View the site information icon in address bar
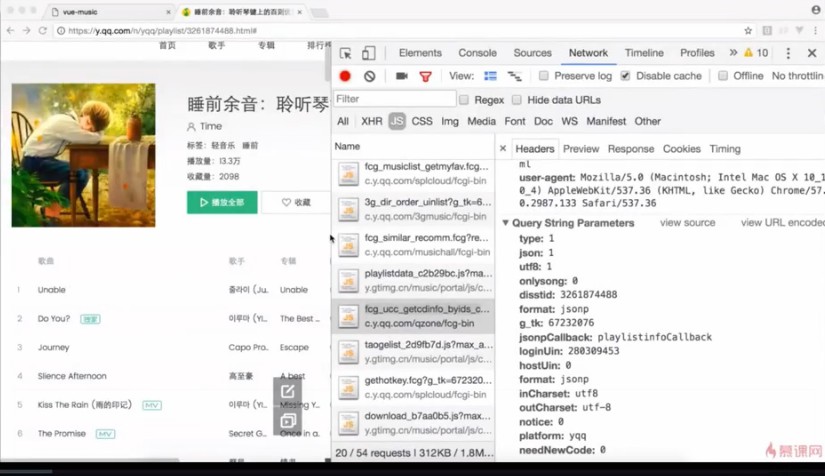Viewport: 825px width, 476px height. coord(61,31)
